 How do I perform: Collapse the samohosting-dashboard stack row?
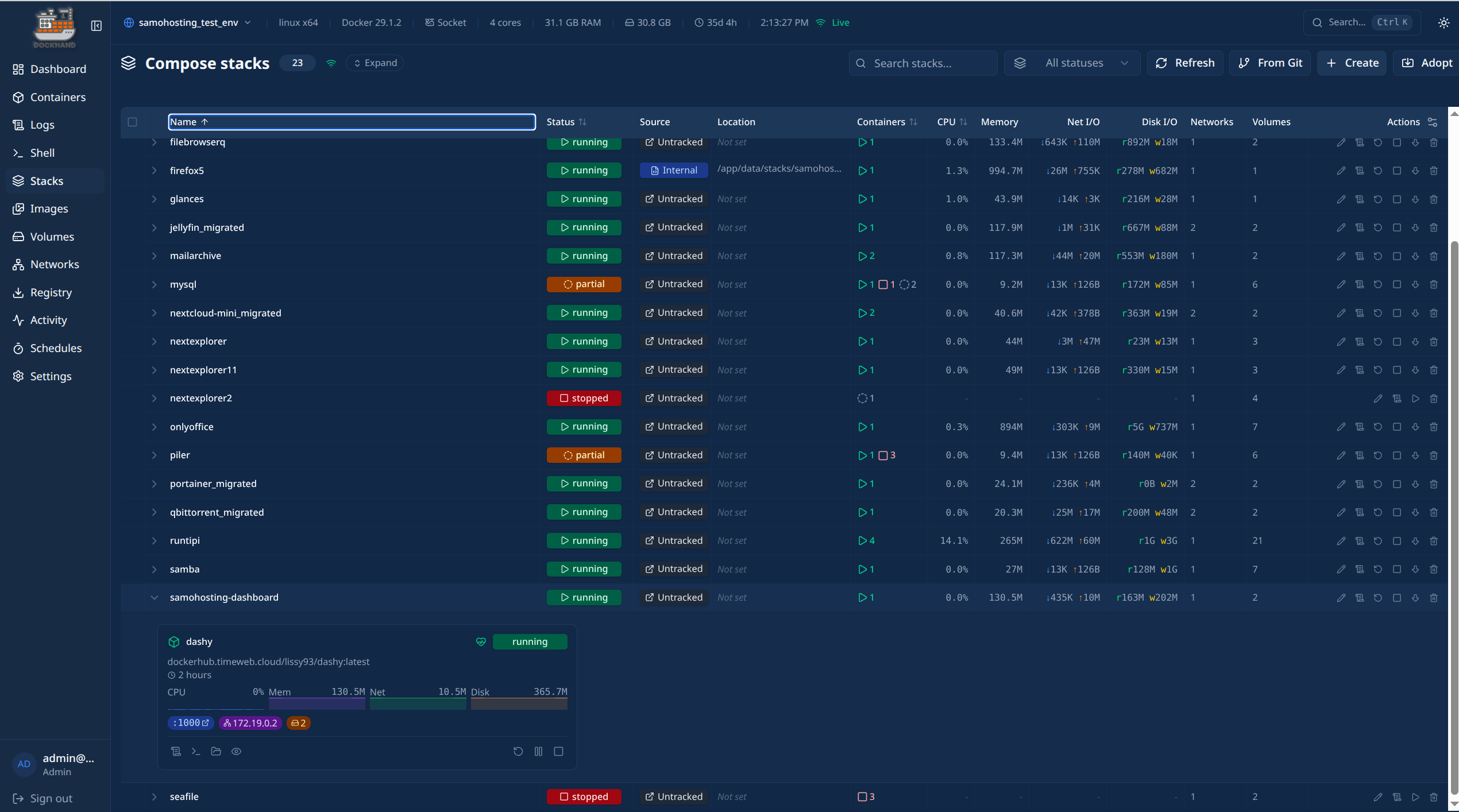pyautogui.click(x=154, y=598)
